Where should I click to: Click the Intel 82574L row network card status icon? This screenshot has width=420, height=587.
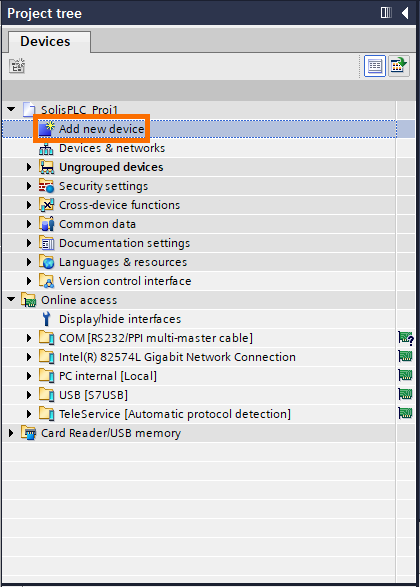point(405,357)
